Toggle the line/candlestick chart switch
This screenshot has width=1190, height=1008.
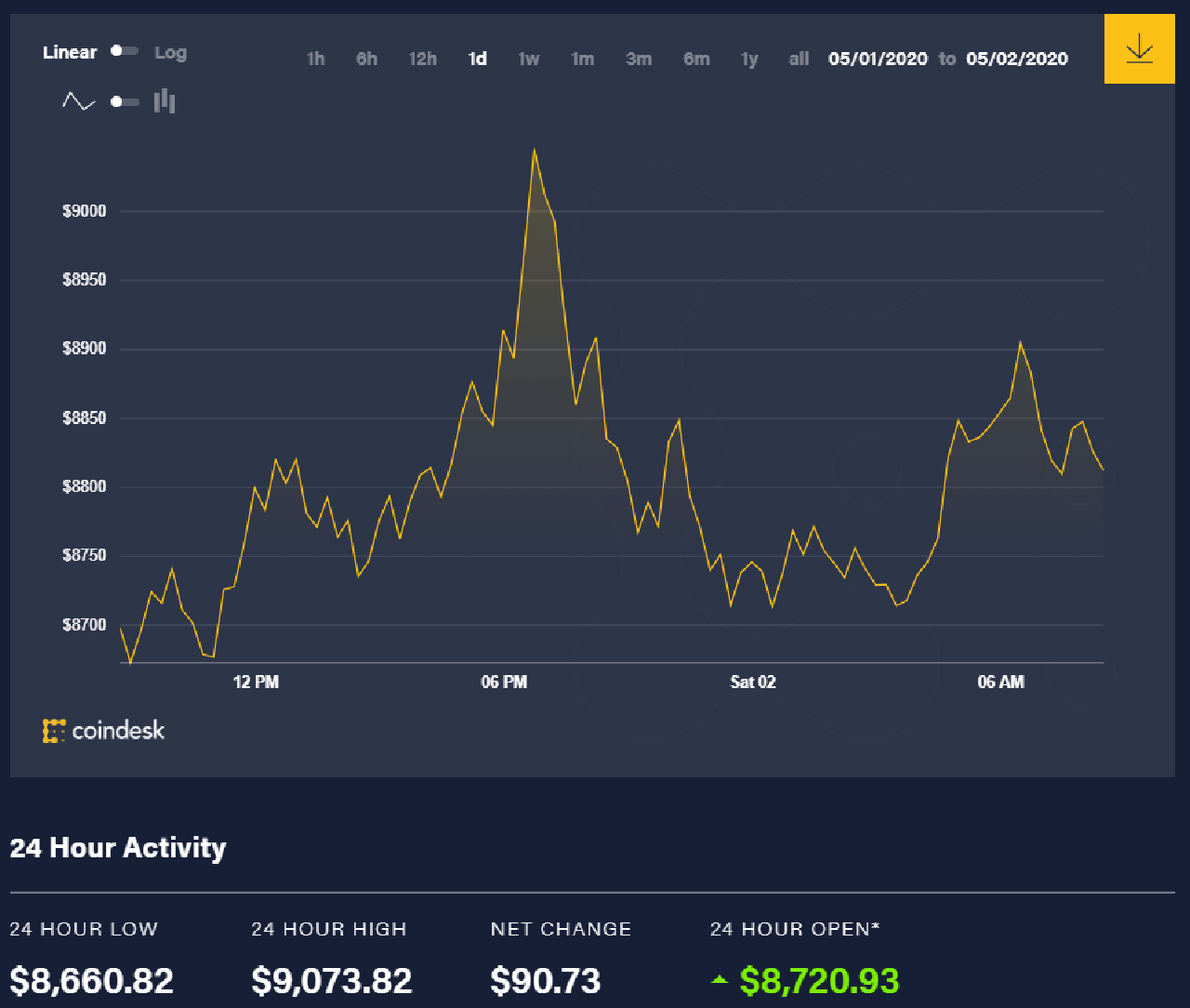click(125, 101)
